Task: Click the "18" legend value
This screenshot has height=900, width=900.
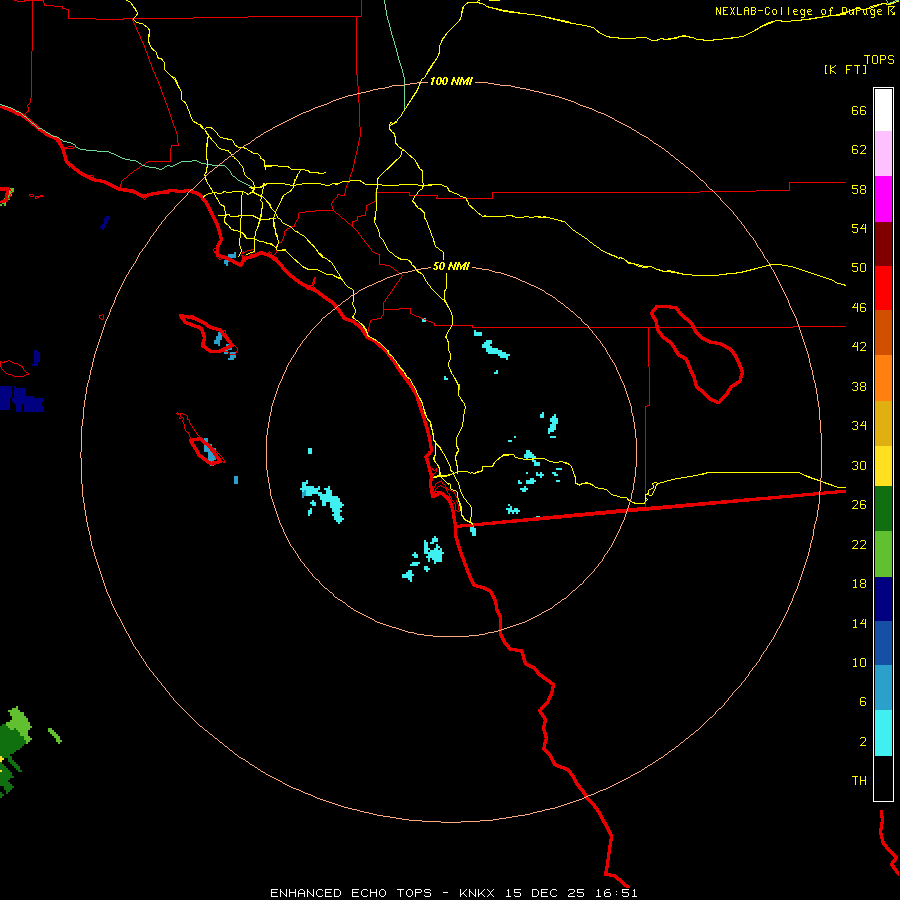Action: [859, 584]
